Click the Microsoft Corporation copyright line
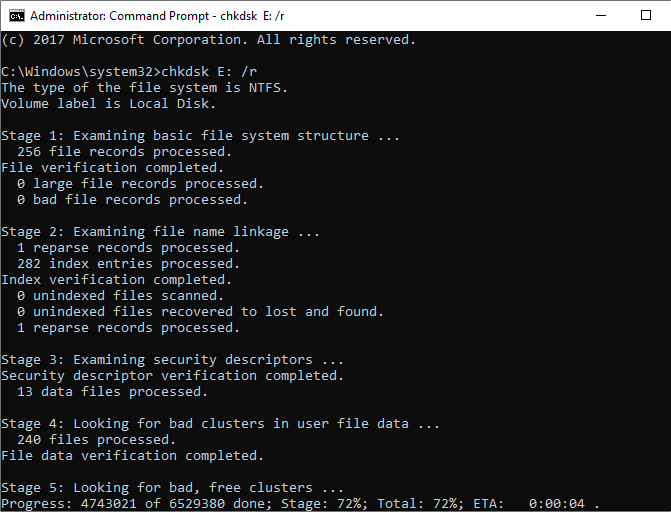671x512 pixels. coord(208,40)
